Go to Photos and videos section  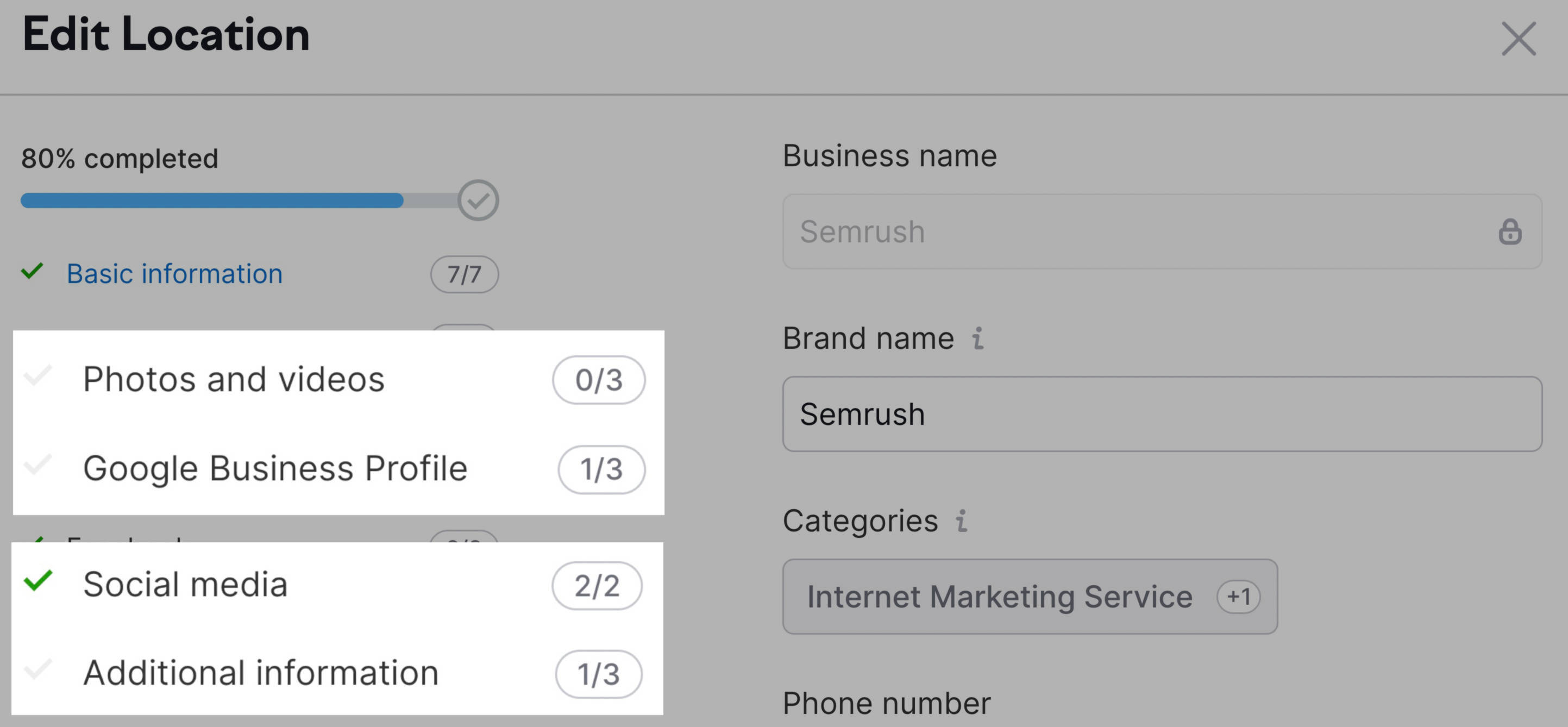[x=234, y=379]
